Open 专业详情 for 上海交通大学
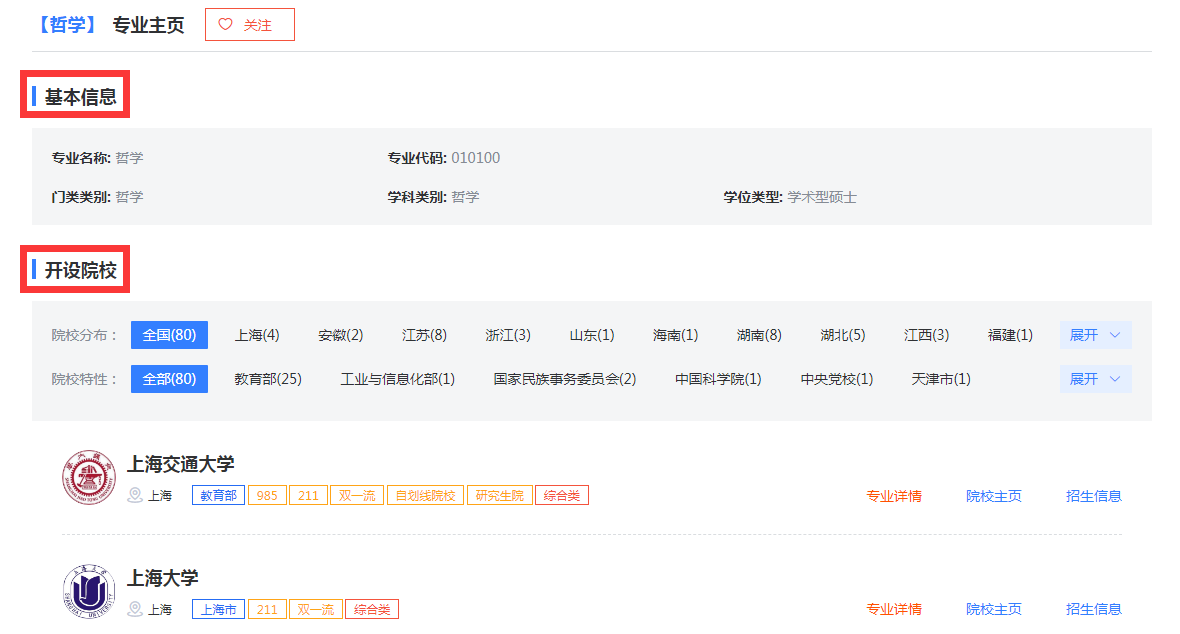 click(x=894, y=496)
